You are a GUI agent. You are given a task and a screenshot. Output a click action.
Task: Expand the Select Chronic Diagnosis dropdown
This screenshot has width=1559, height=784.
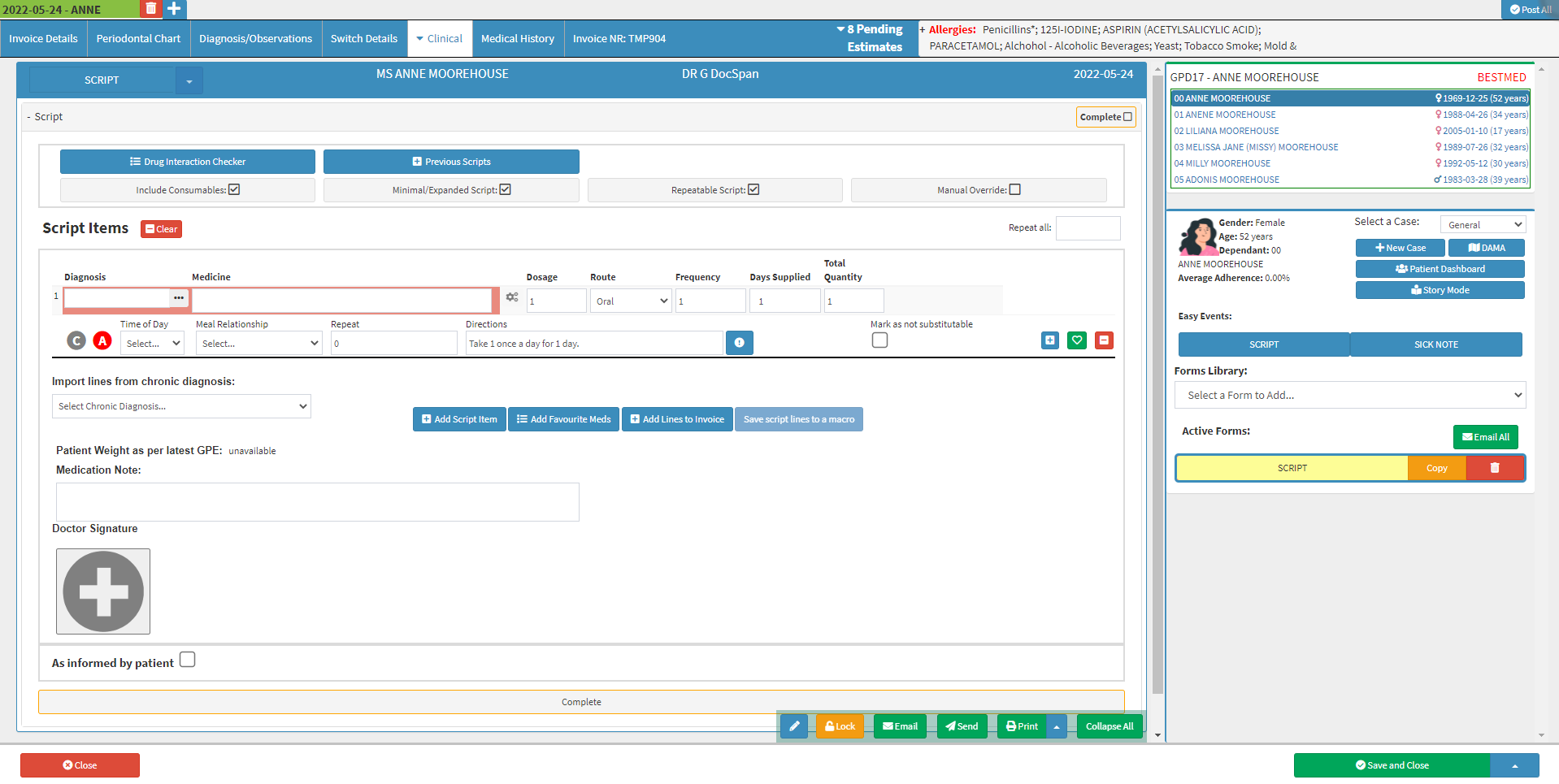181,406
